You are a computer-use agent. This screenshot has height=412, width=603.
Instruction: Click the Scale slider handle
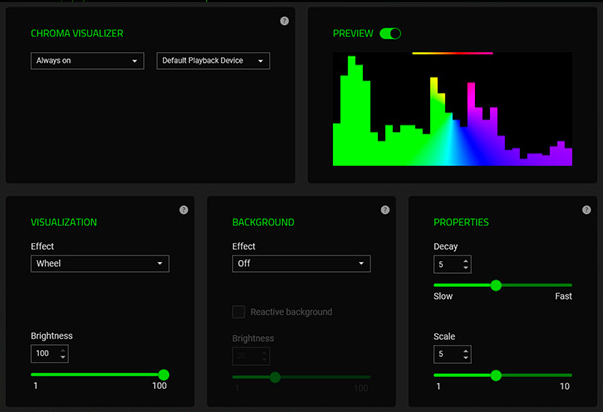tap(496, 375)
